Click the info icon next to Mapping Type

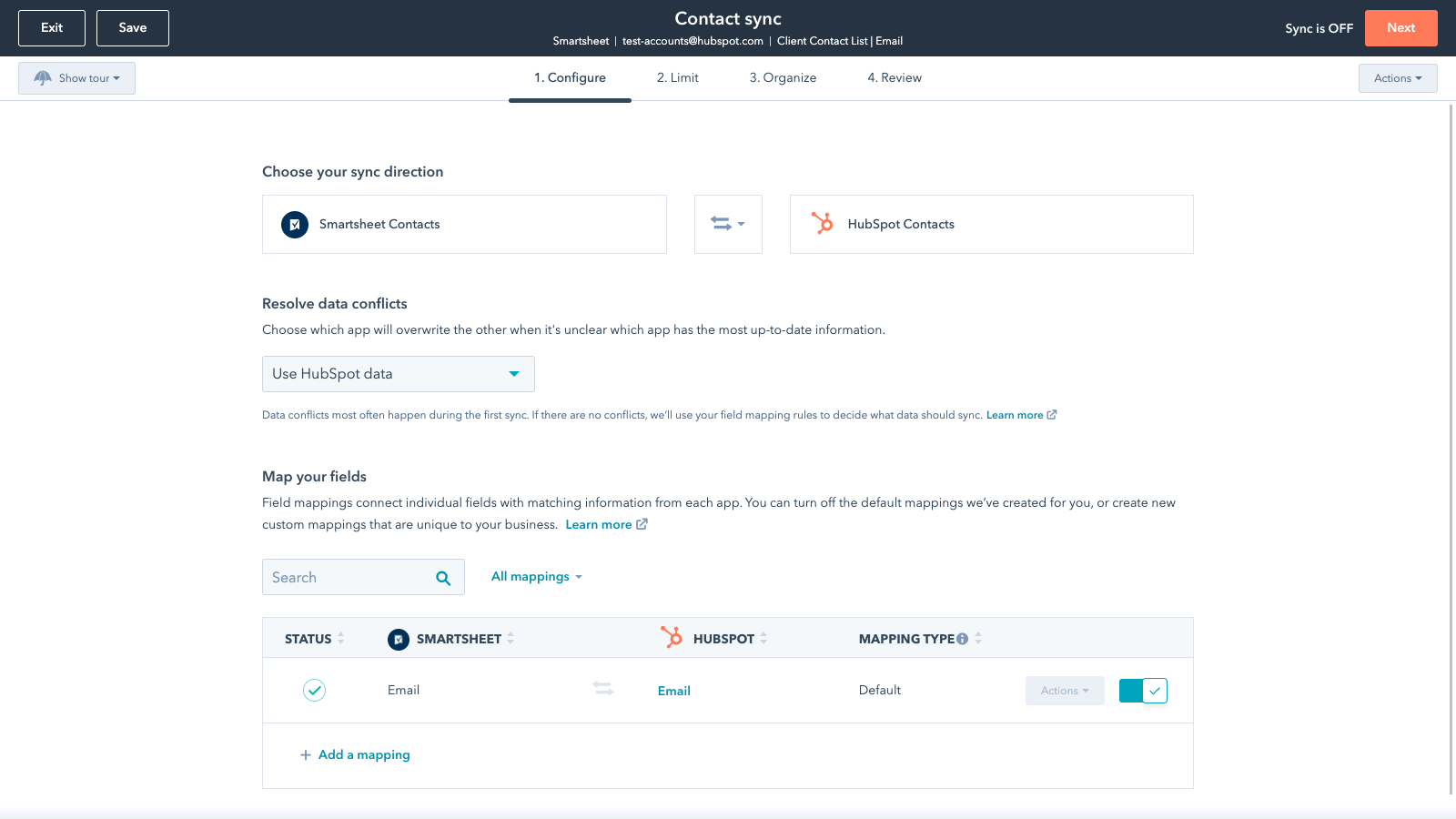click(963, 638)
